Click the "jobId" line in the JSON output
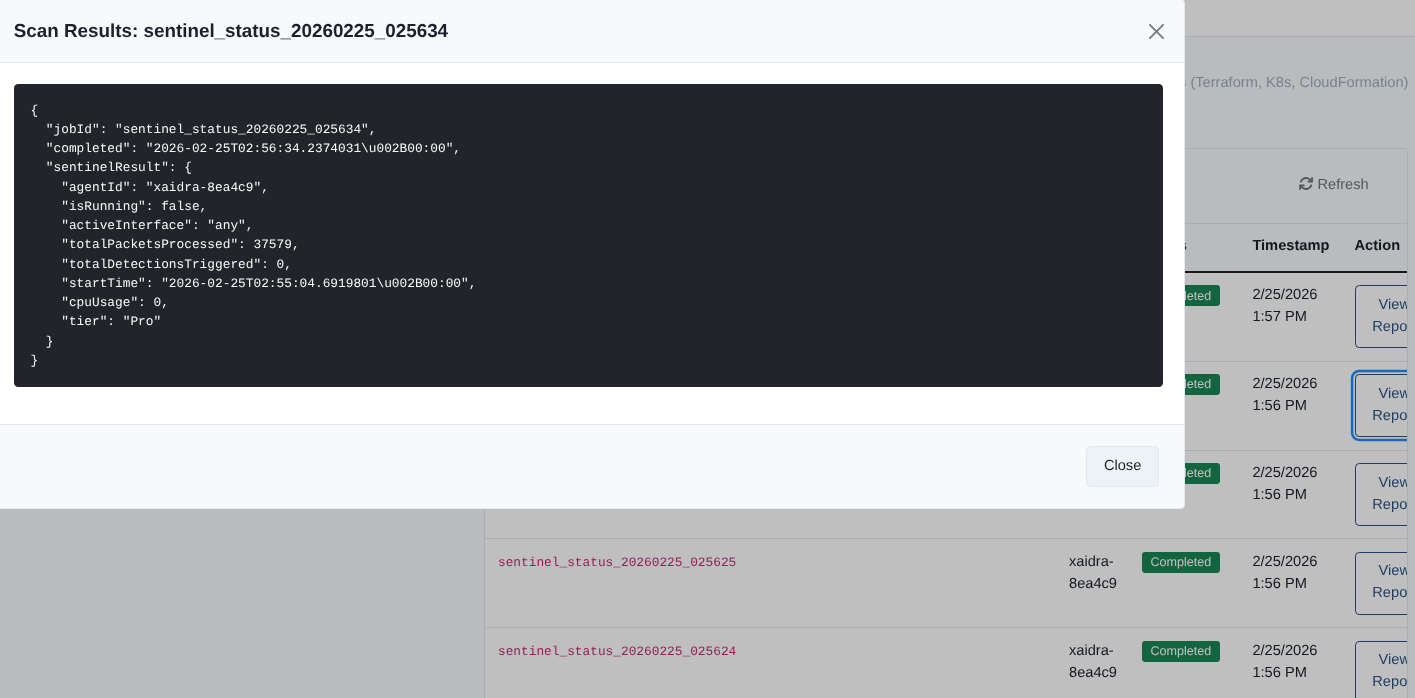1415x698 pixels. coord(211,129)
